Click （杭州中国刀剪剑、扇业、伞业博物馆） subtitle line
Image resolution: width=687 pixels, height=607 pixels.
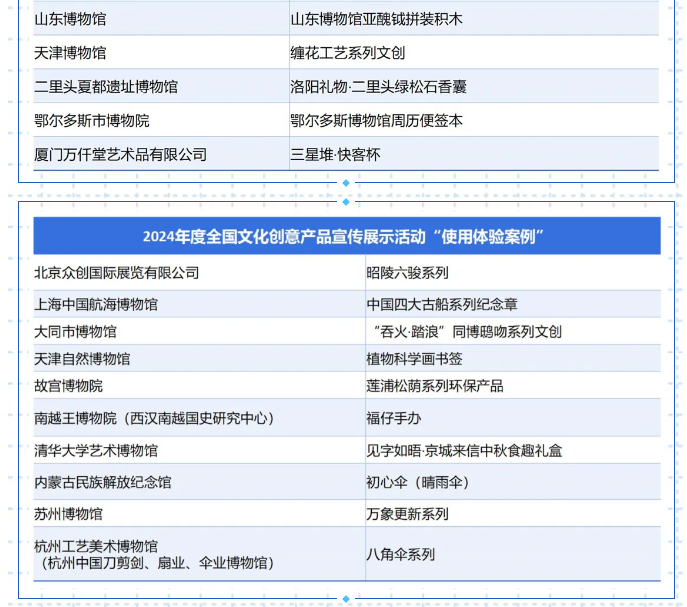157,563
